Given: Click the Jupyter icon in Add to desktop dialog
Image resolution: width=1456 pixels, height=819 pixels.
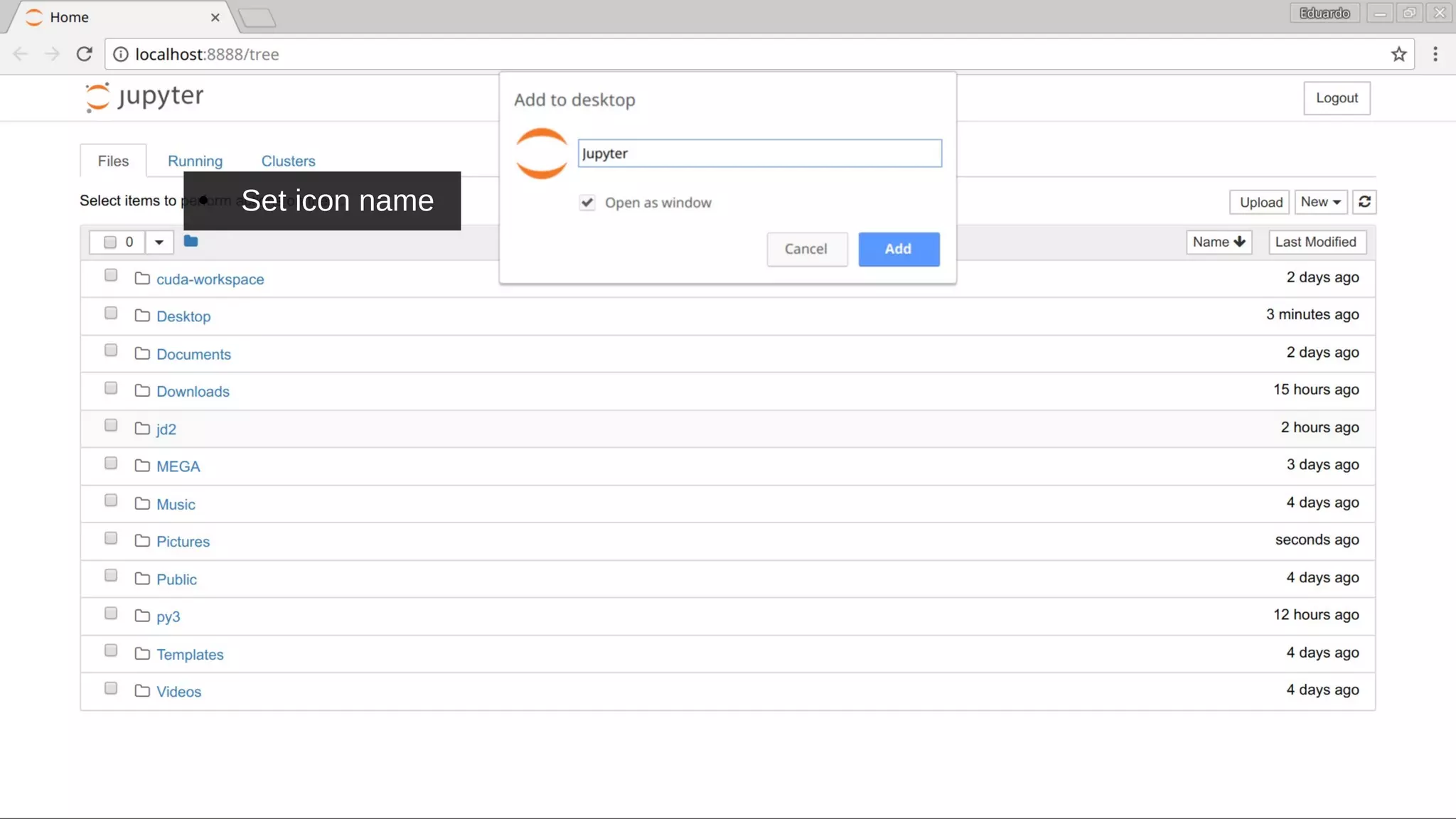Looking at the screenshot, I should tap(542, 154).
